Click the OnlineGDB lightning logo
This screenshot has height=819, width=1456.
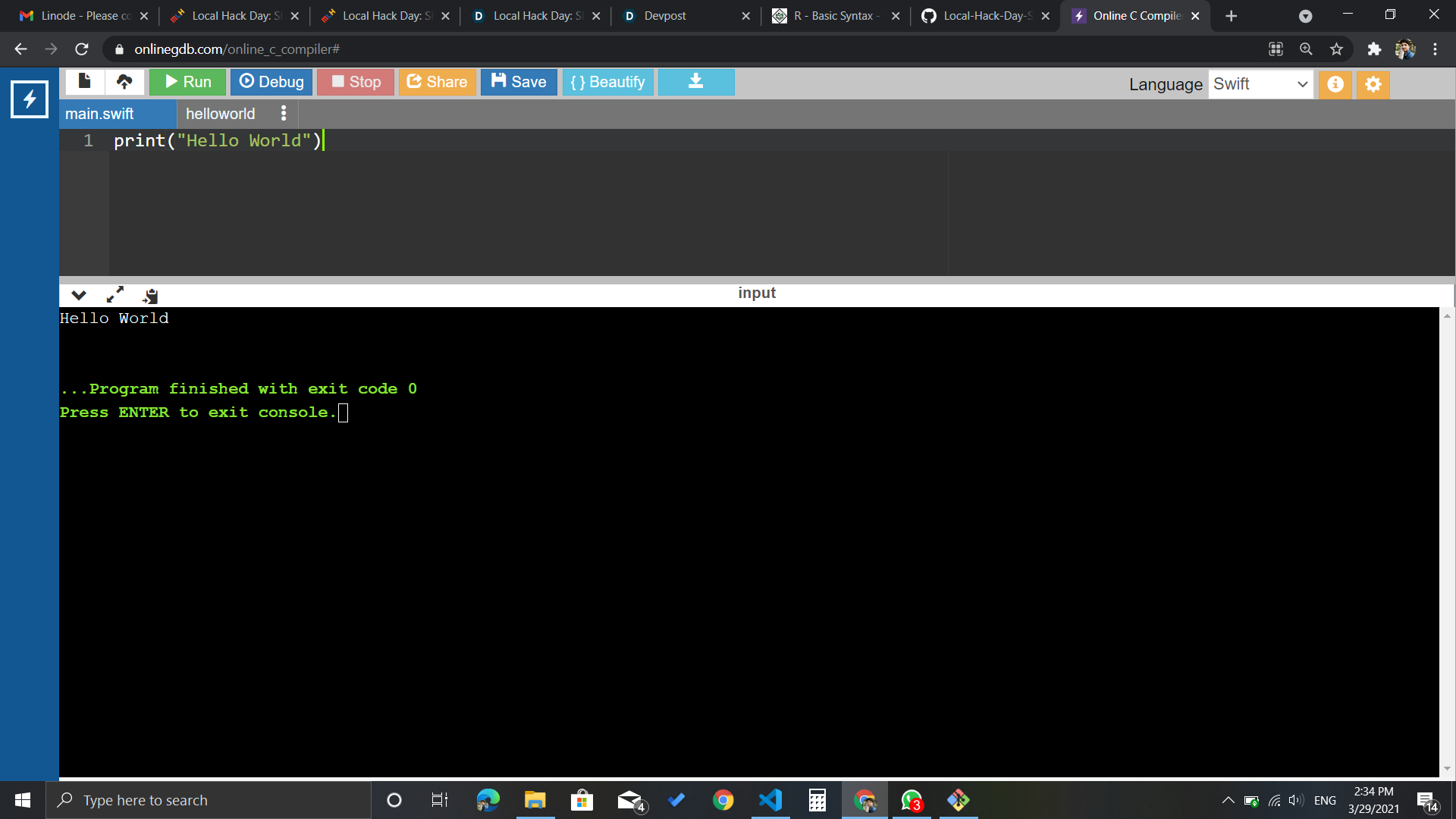29,99
